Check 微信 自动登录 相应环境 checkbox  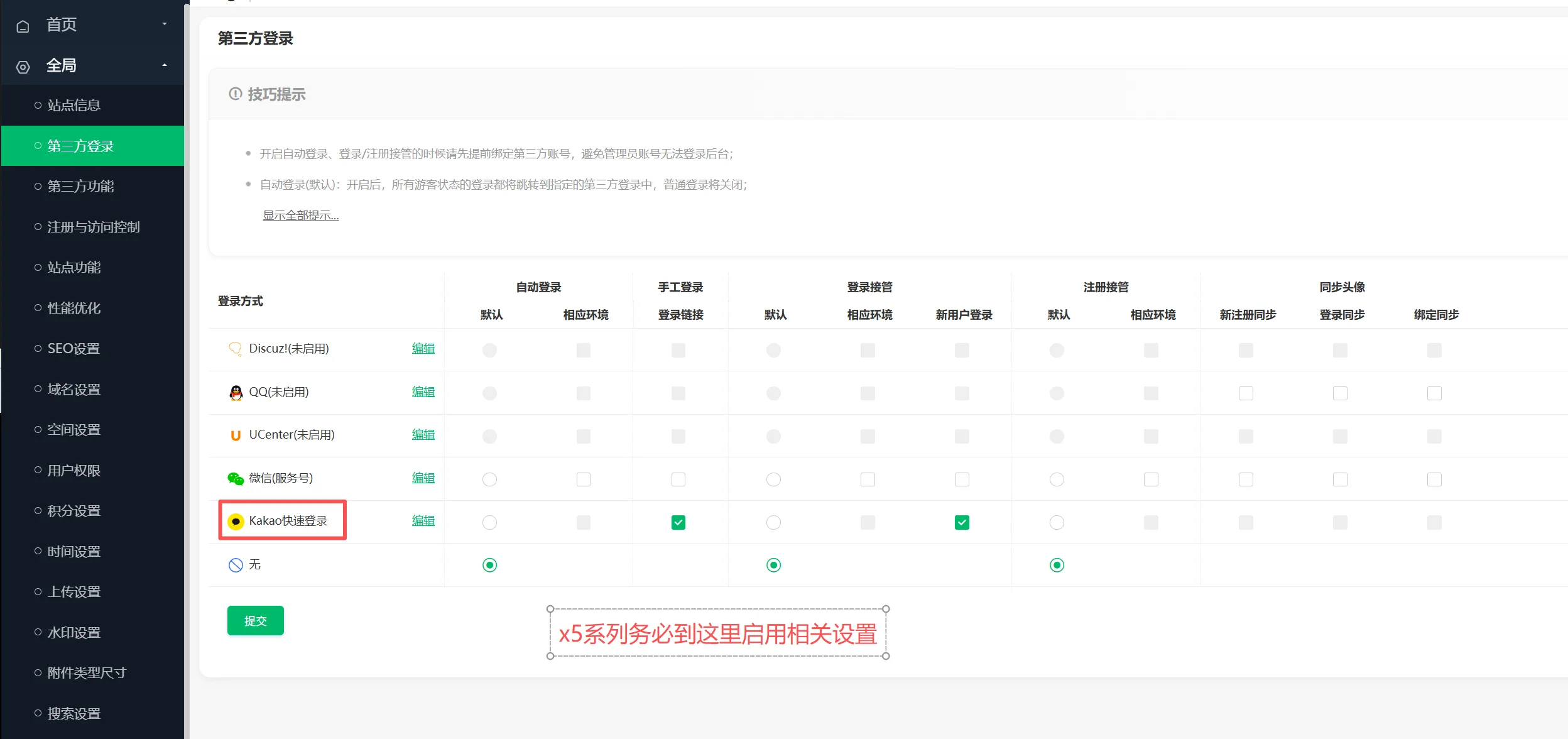[x=584, y=479]
